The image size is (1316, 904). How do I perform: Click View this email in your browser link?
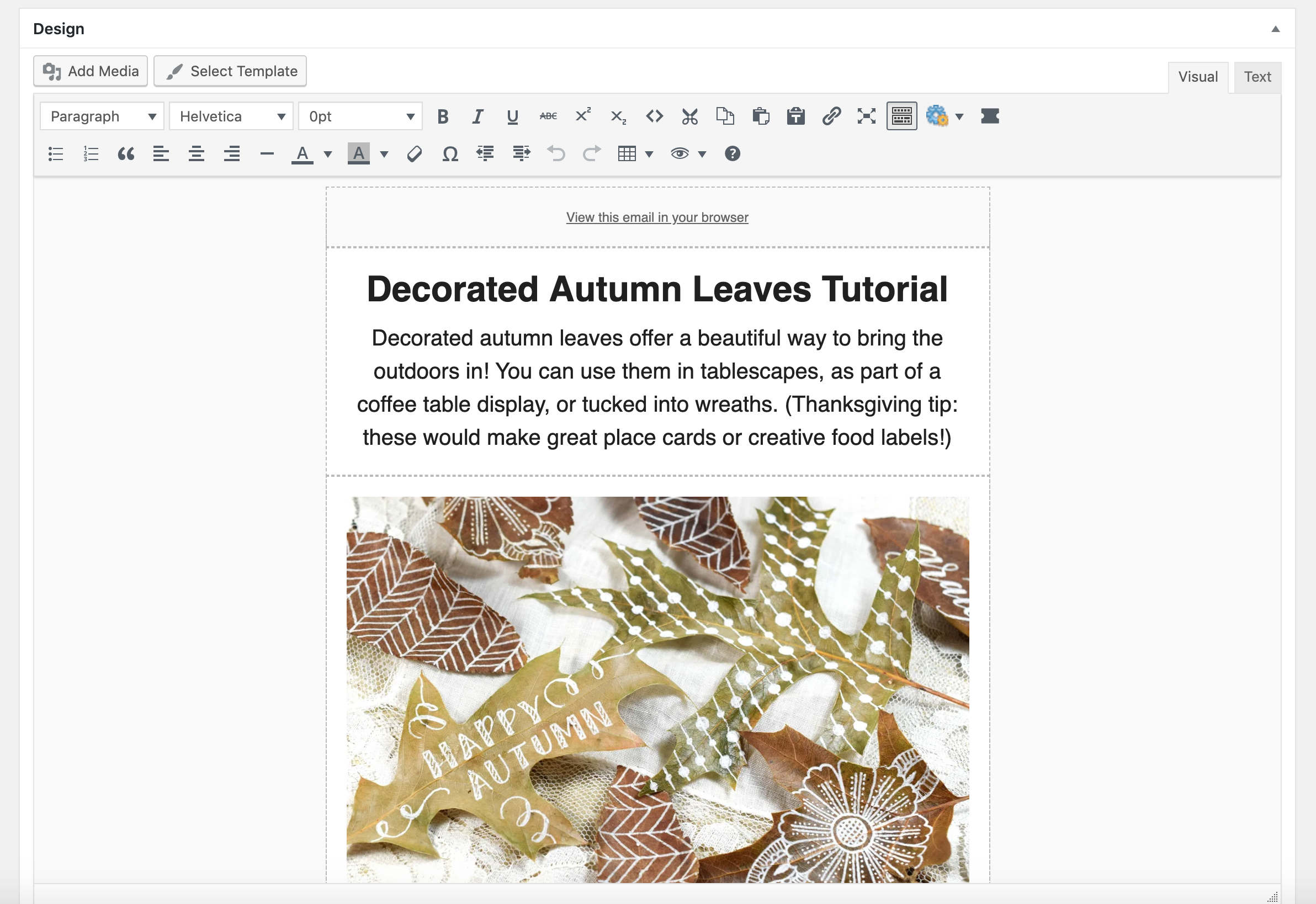[657, 217]
